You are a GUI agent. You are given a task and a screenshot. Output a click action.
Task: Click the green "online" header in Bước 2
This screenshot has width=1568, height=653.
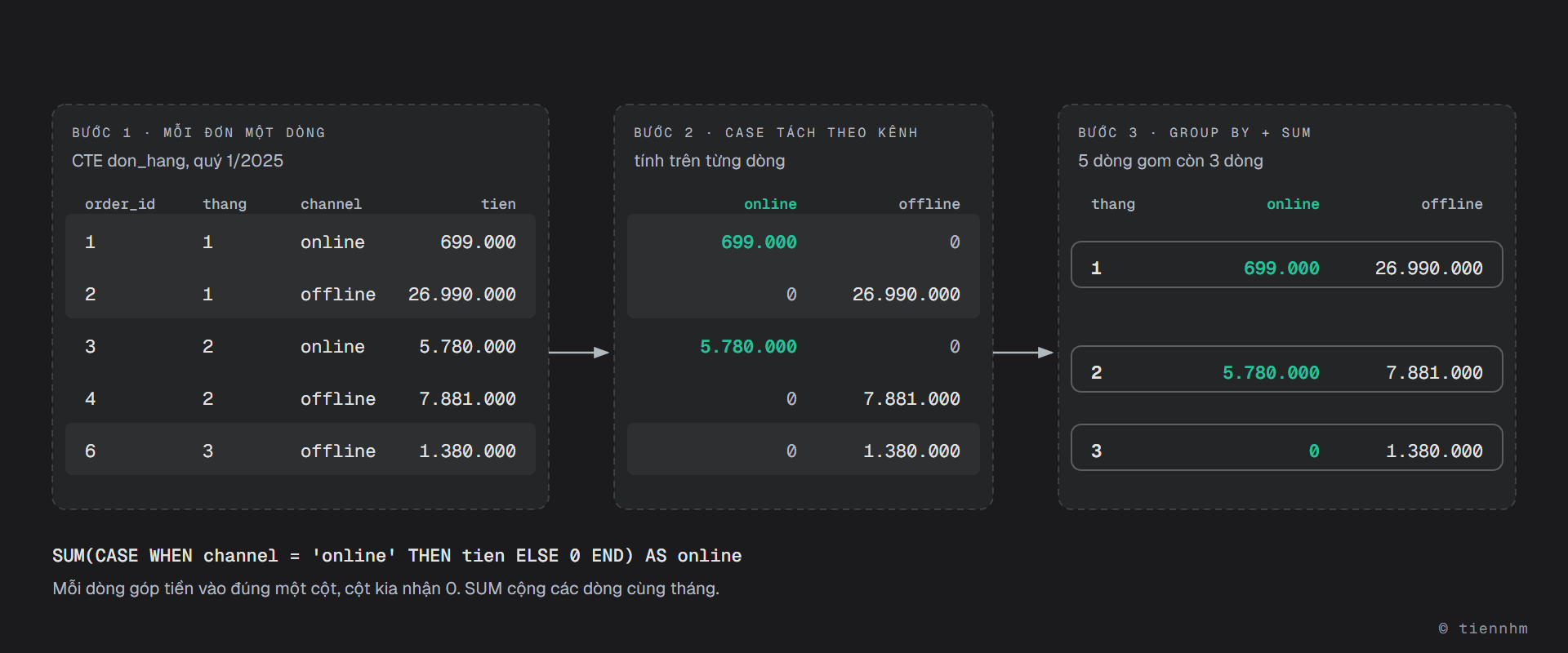coord(770,204)
